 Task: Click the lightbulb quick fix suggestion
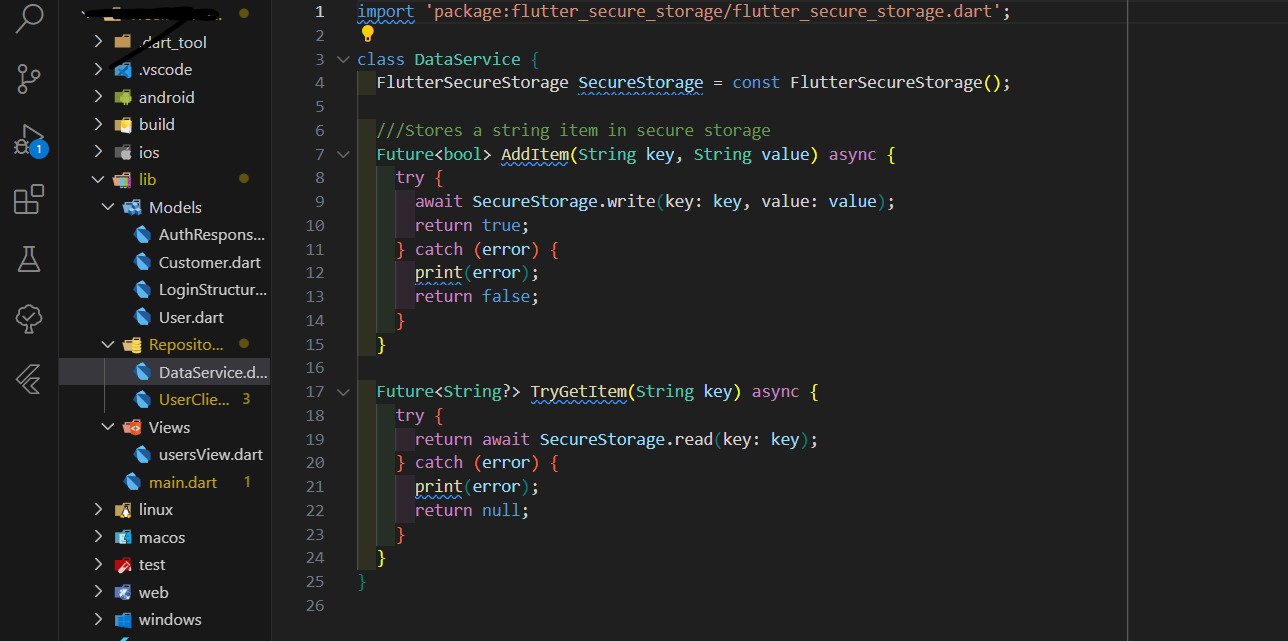click(x=367, y=33)
